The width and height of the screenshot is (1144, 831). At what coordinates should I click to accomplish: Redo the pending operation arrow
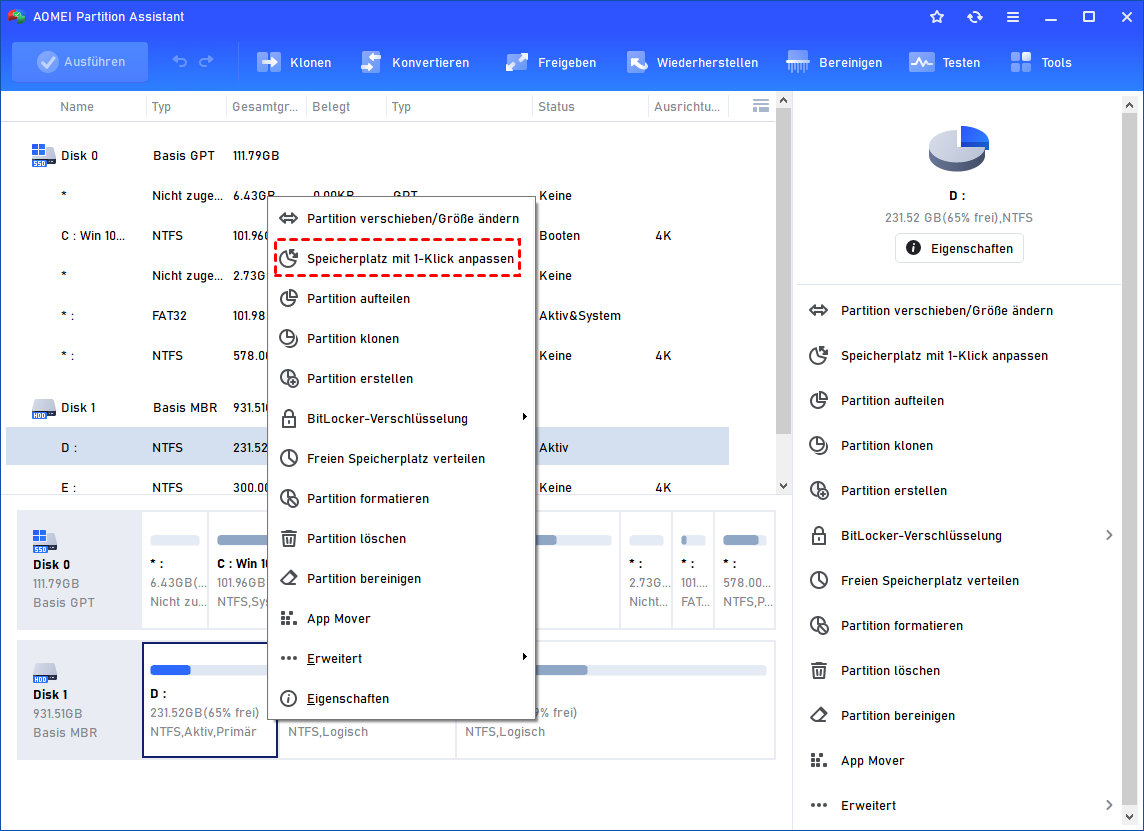pos(206,62)
